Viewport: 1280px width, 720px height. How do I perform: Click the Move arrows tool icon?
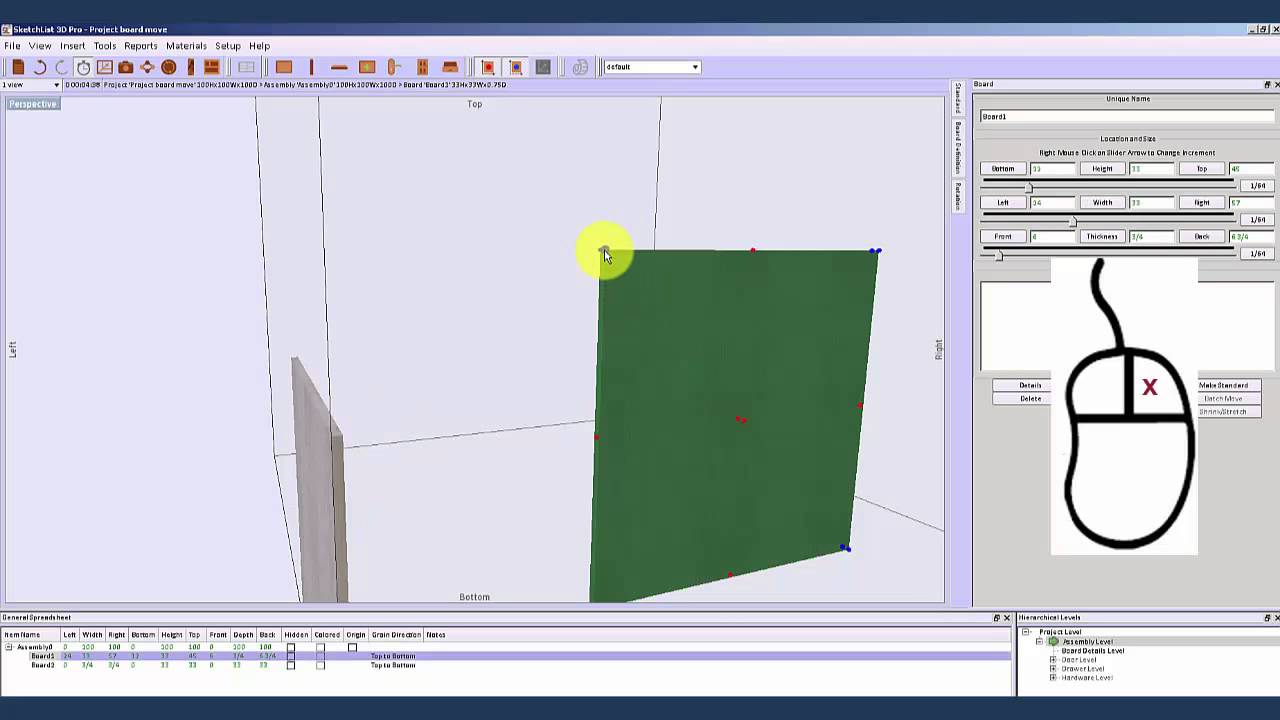point(147,66)
